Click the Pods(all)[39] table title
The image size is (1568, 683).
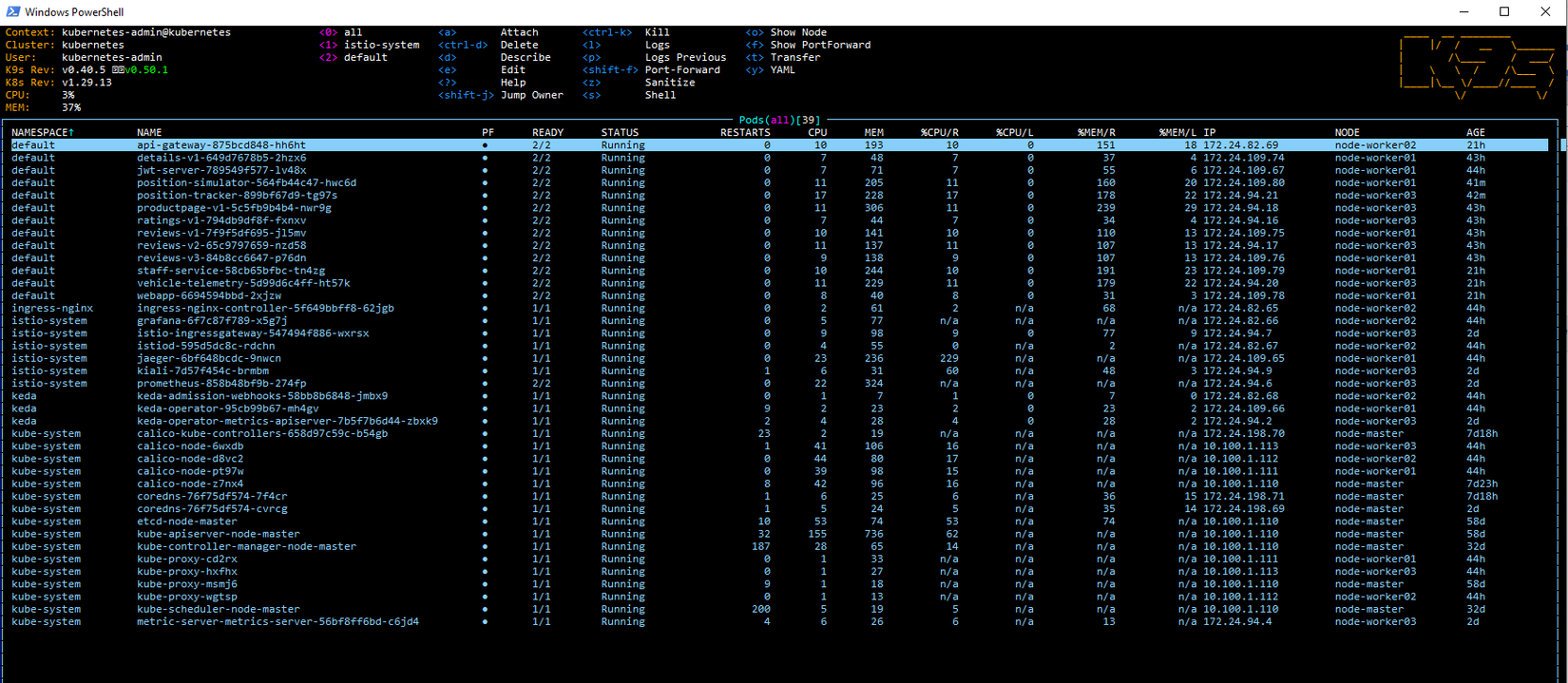pos(779,120)
